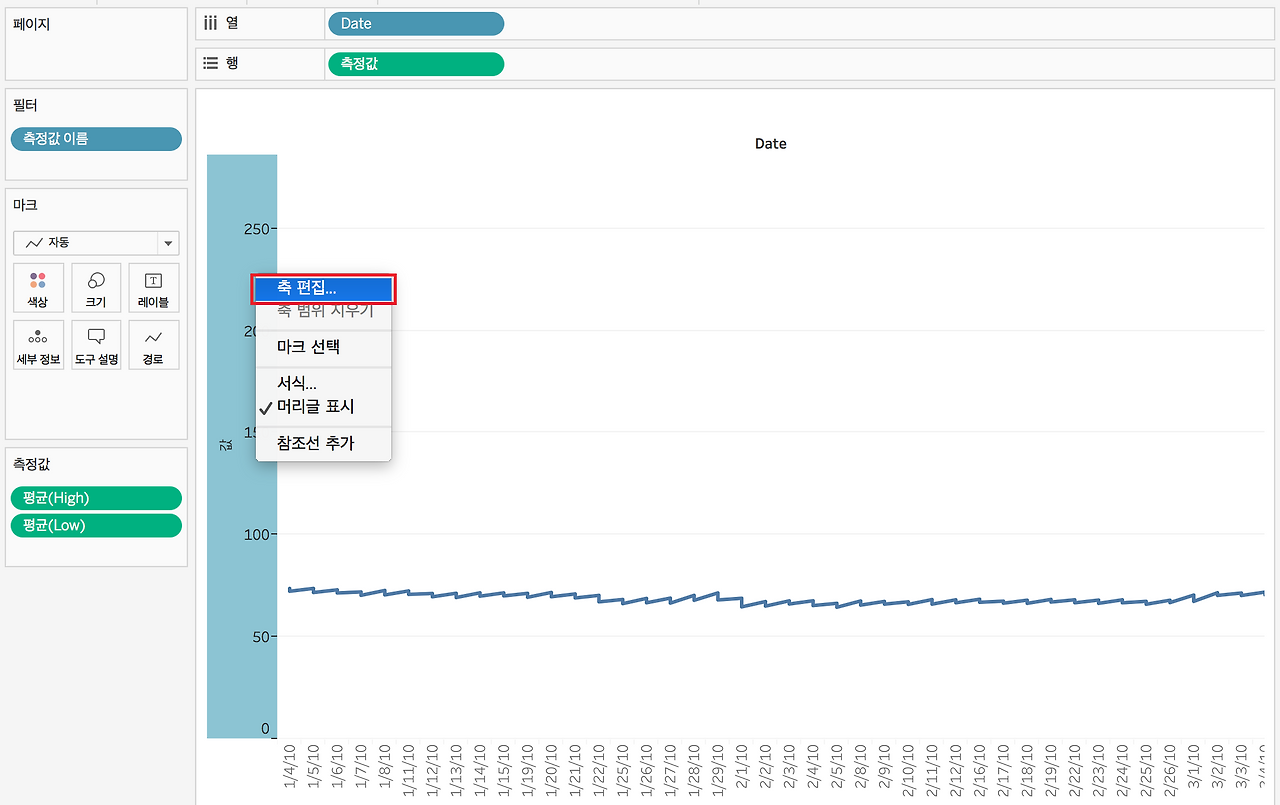Choose 마크 선택 in the context menu
The width and height of the screenshot is (1280, 805).
(324, 347)
